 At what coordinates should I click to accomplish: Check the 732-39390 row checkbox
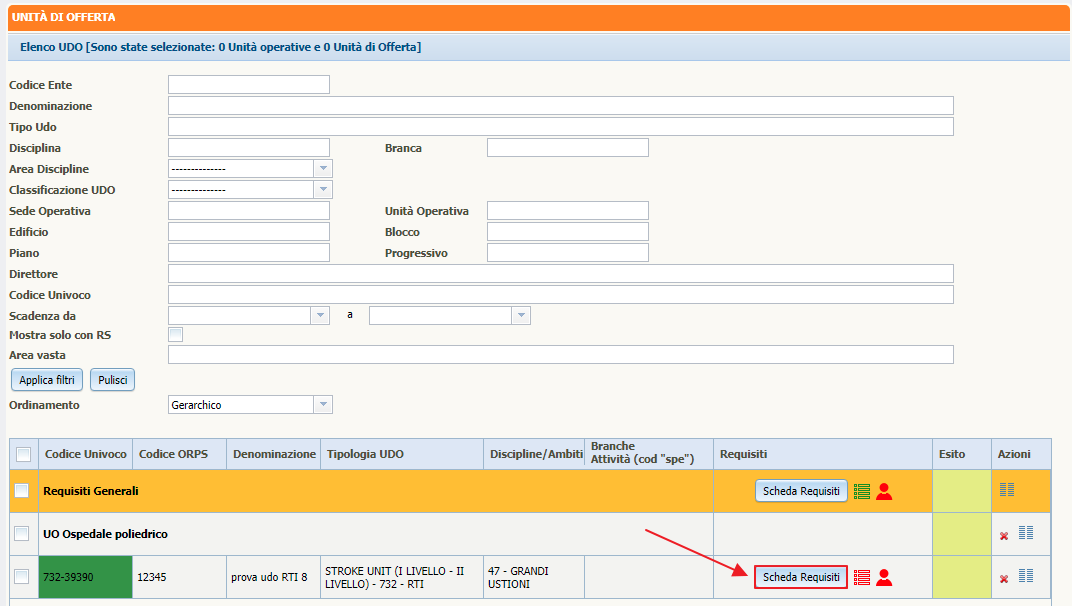[x=22, y=577]
